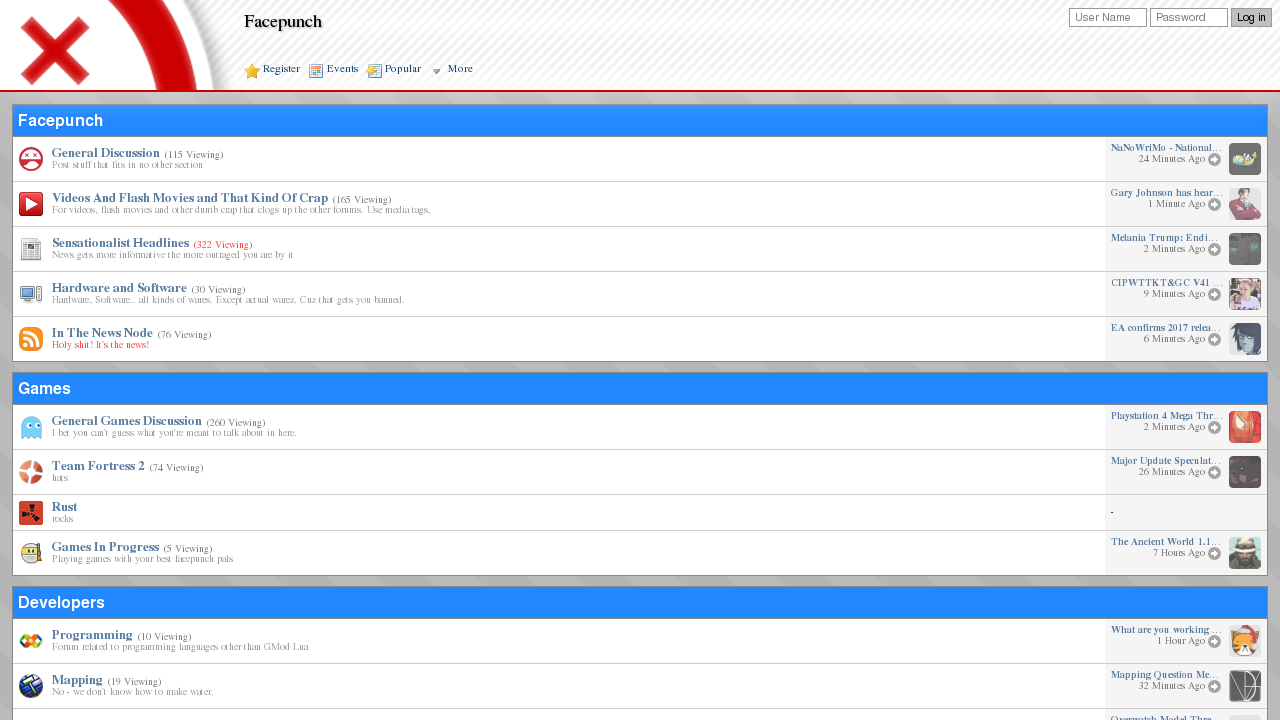The image size is (1280, 720).
Task: Focus the Password field
Action: (1189, 17)
